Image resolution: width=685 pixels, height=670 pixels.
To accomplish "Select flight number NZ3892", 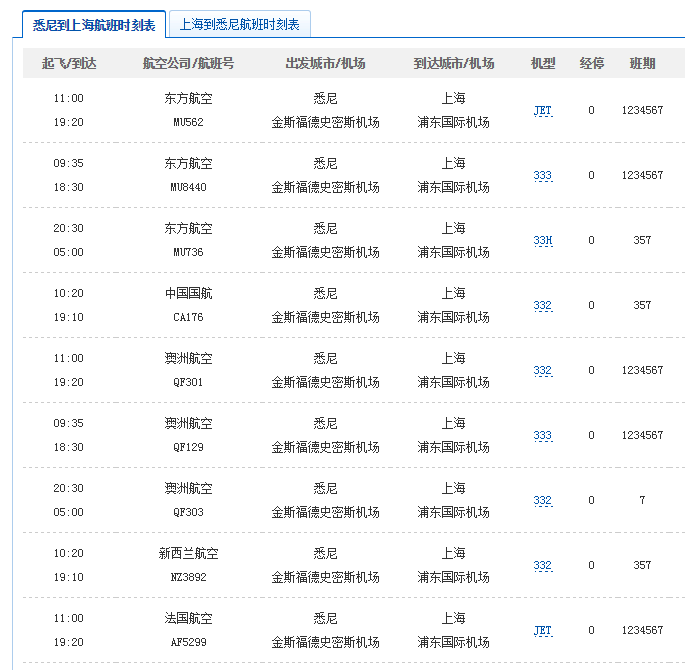I will 188,578.
